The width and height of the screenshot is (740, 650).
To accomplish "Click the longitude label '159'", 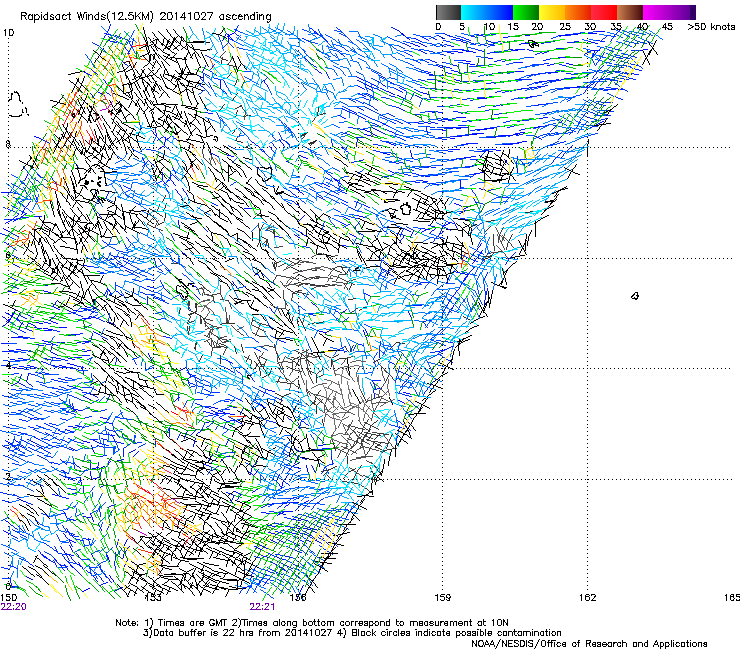I will (443, 598).
